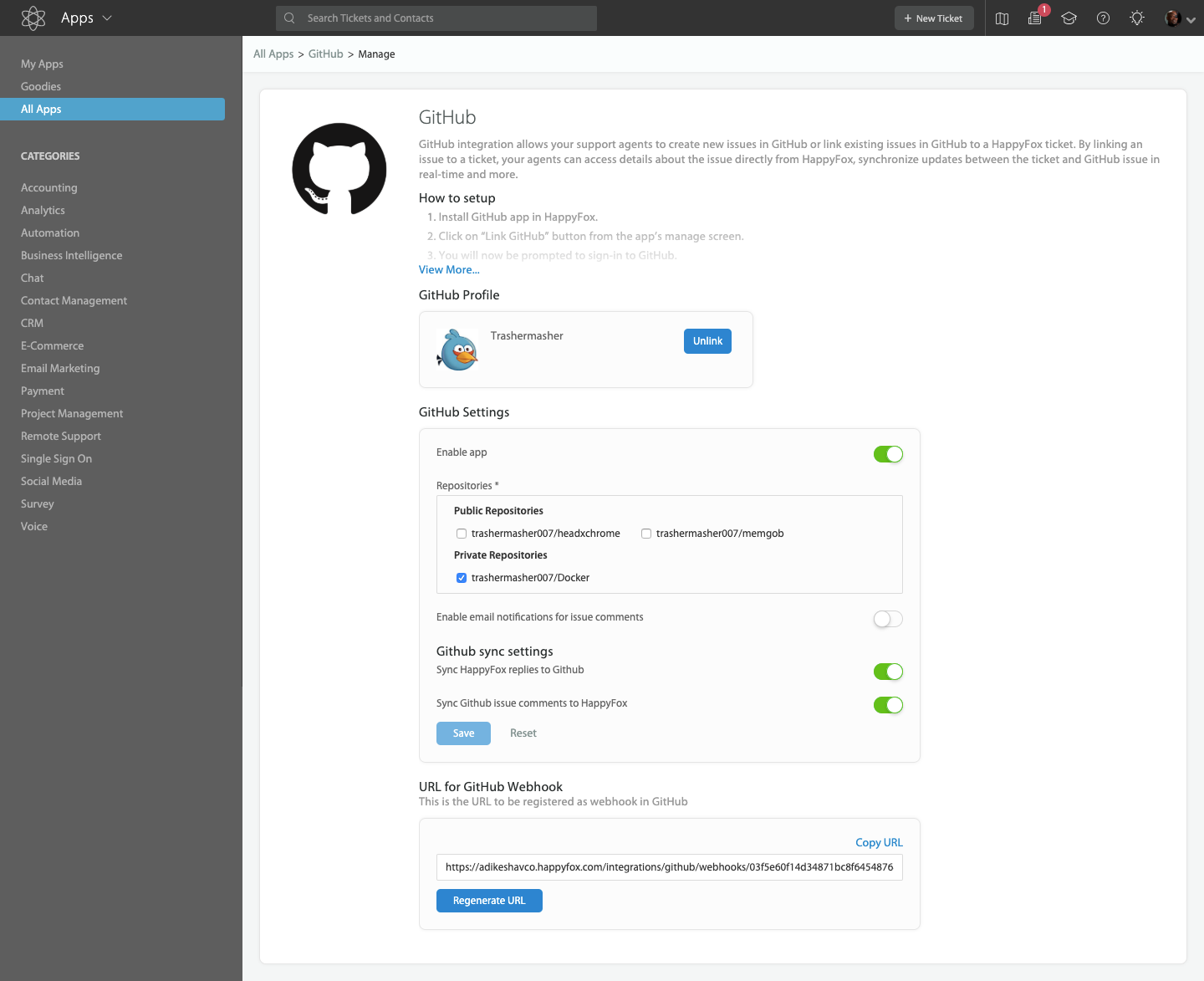Click View More to expand setup steps
1204x981 pixels.
click(x=449, y=269)
